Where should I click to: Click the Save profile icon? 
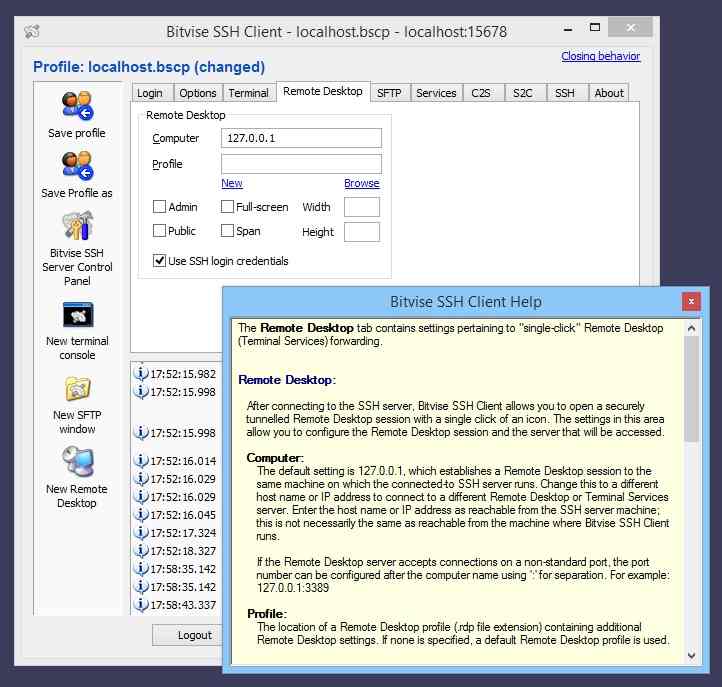[77, 106]
